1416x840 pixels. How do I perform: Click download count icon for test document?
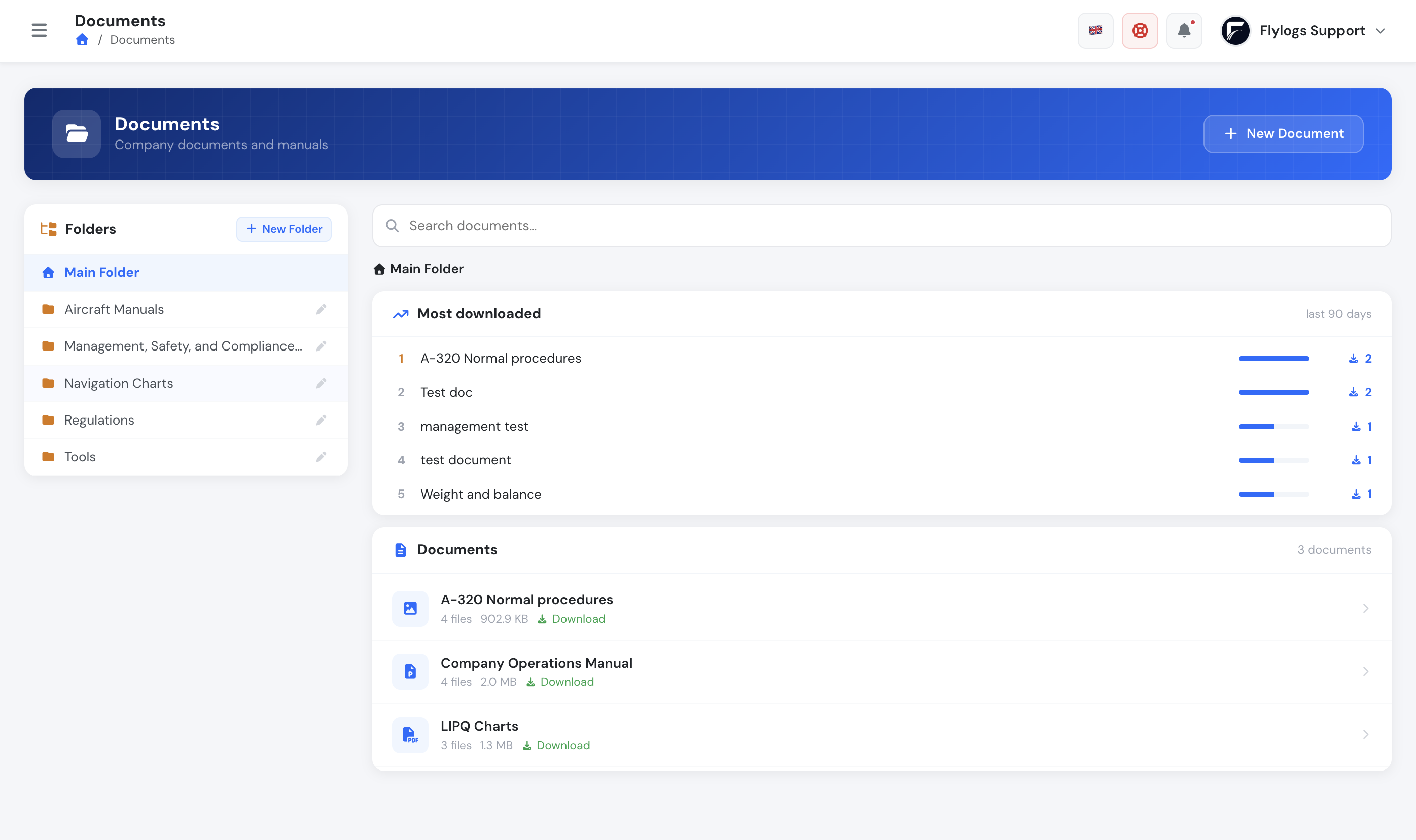click(x=1356, y=460)
